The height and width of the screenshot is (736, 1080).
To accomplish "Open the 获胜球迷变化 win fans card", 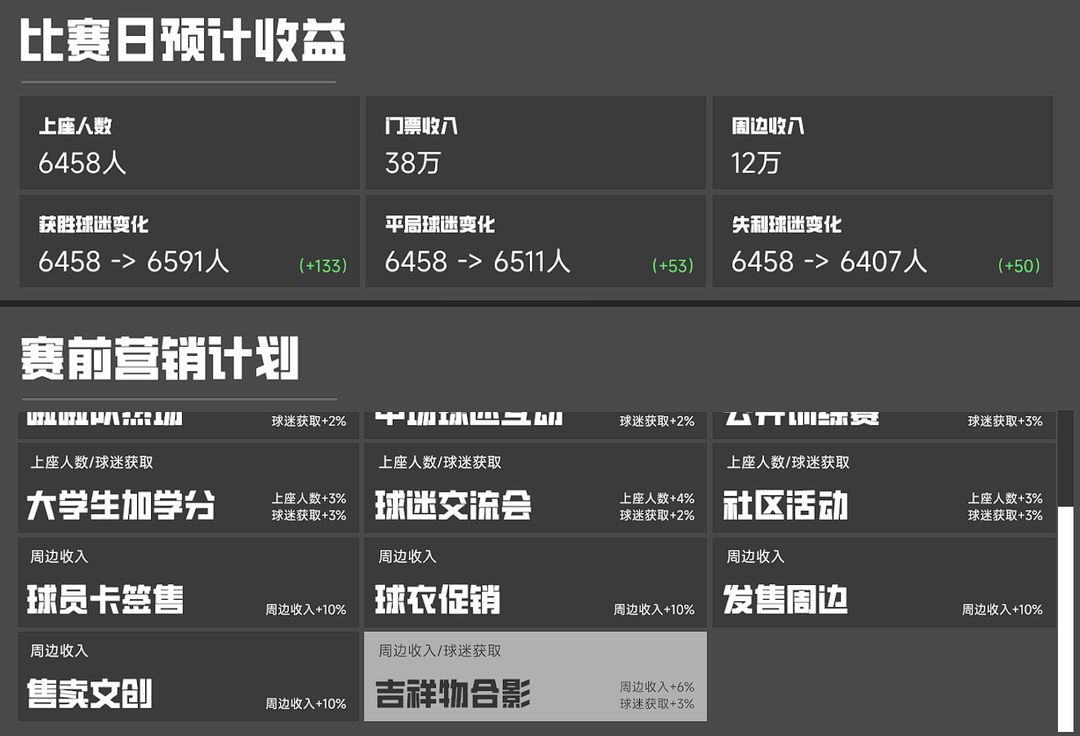I will 189,241.
